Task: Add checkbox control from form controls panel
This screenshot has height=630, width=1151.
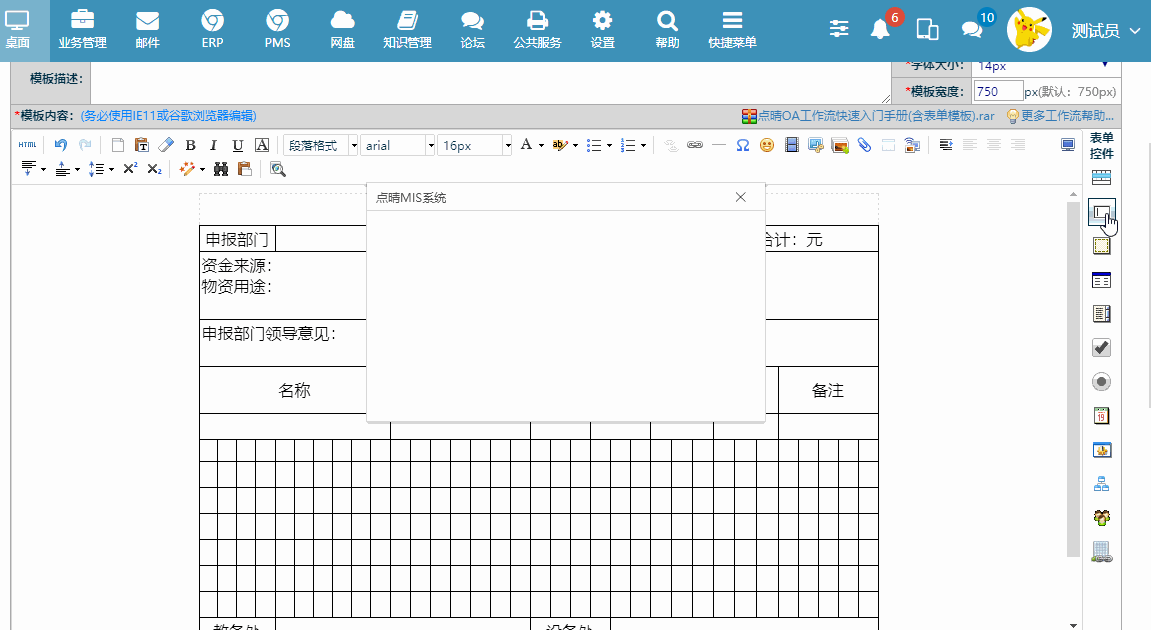Action: click(x=1101, y=348)
